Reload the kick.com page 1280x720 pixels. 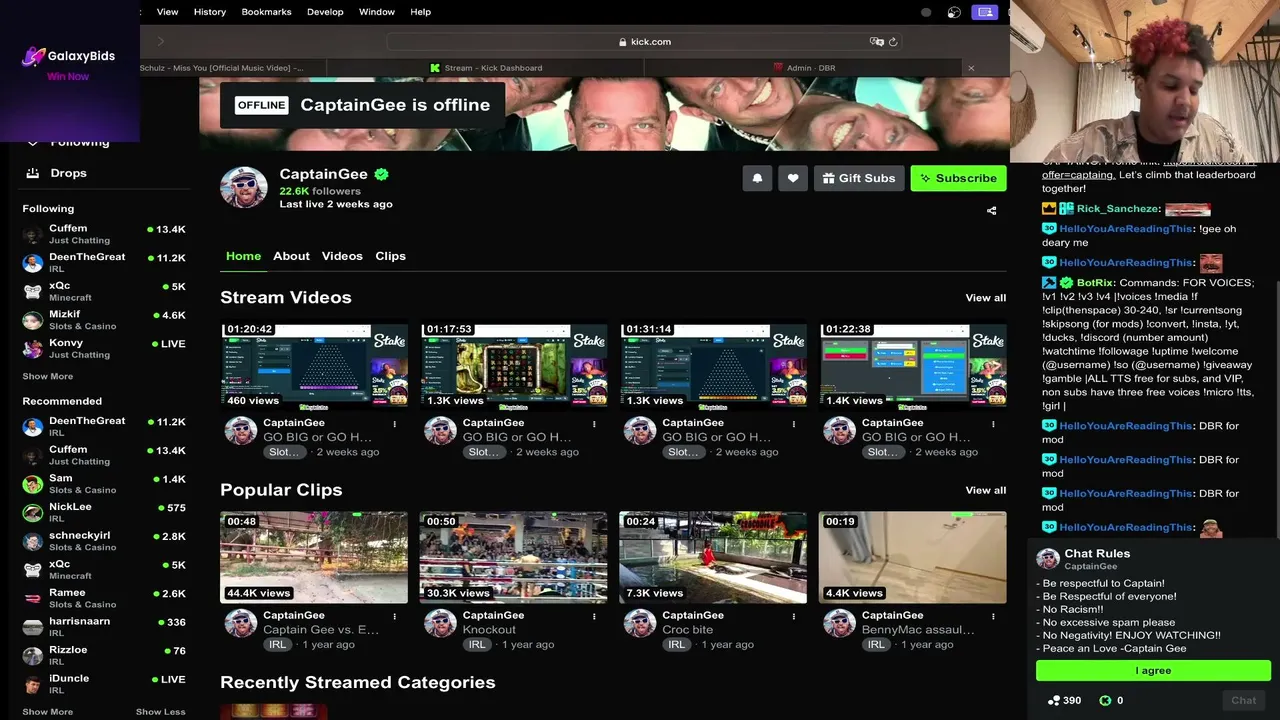[893, 42]
